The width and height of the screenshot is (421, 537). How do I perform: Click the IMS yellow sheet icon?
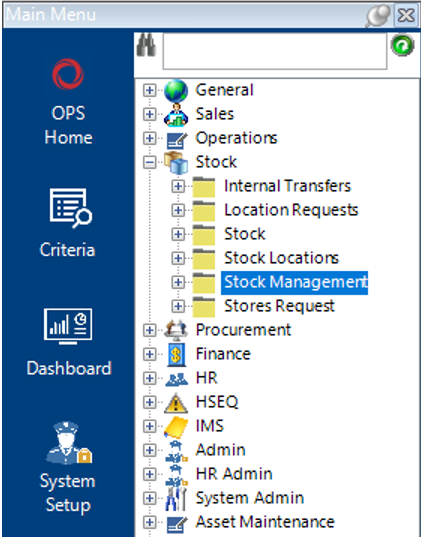(176, 427)
